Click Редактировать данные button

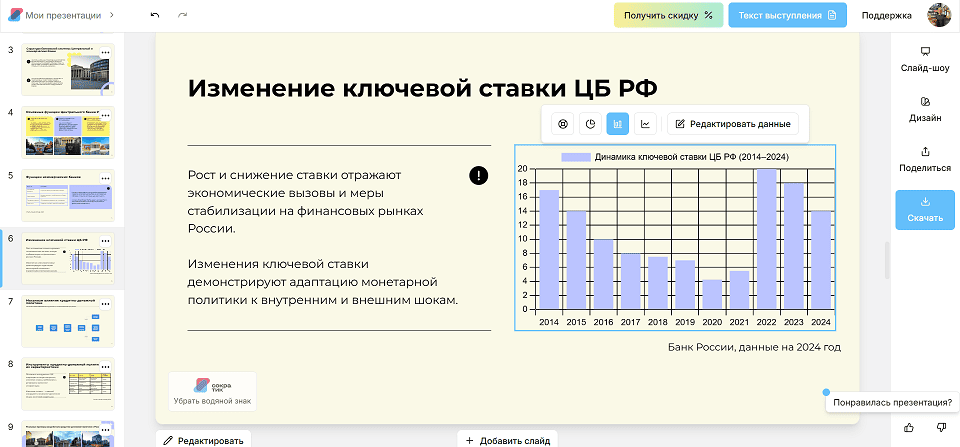click(x=733, y=124)
